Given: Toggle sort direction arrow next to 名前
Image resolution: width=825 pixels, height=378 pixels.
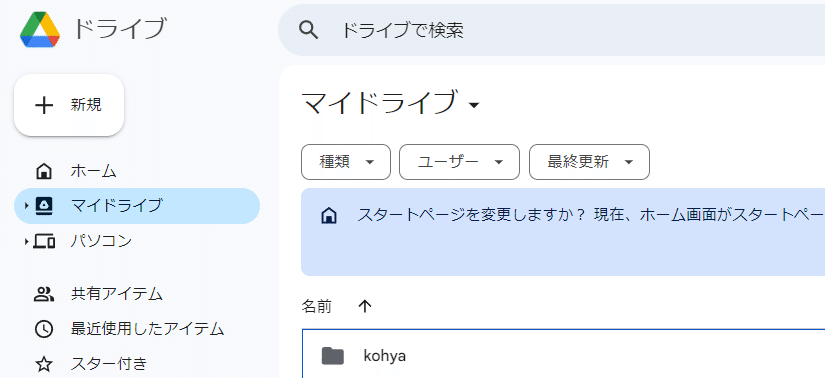Looking at the screenshot, I should [x=365, y=306].
